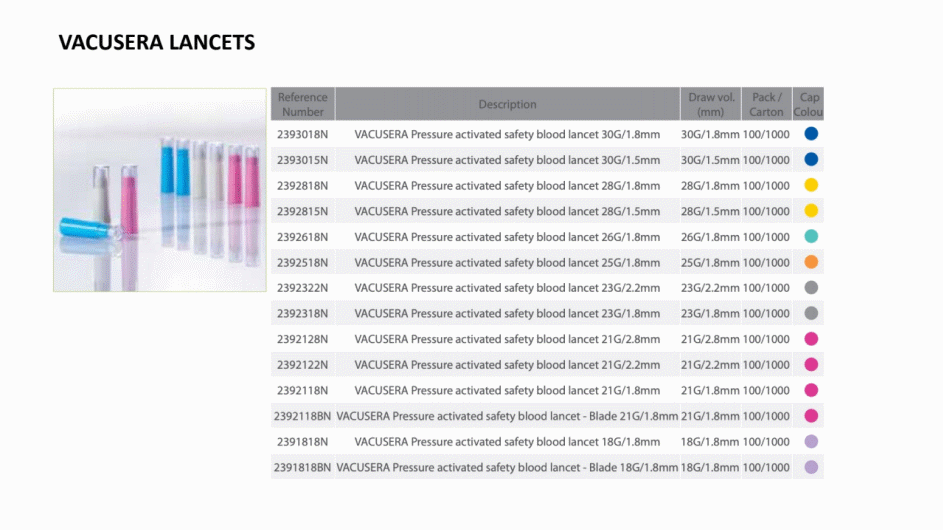Click reference number 2392122N
This screenshot has width=943, height=530.
(x=303, y=365)
